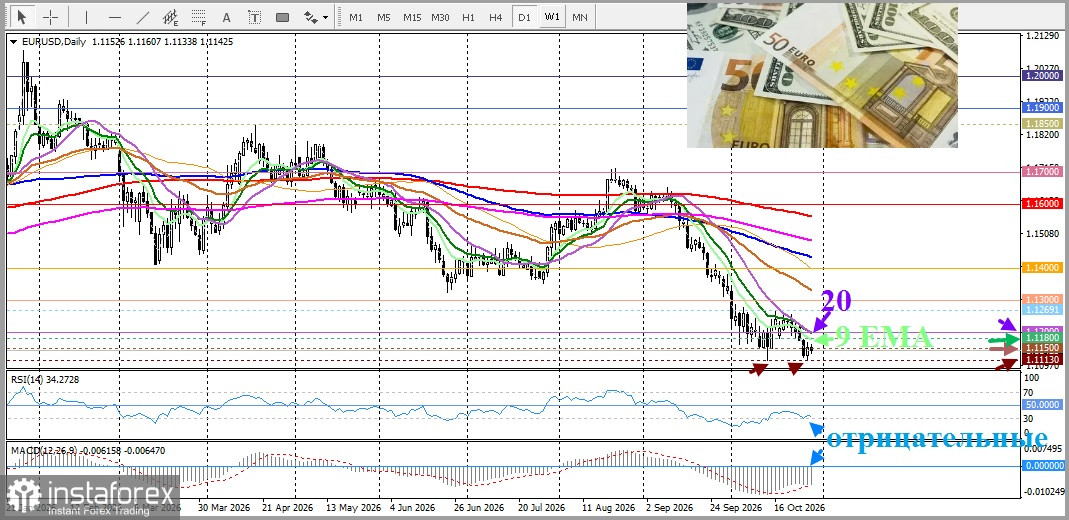This screenshot has width=1069, height=520.
Task: Click the 30 Mar 2026 date label
Action: pyautogui.click(x=223, y=508)
